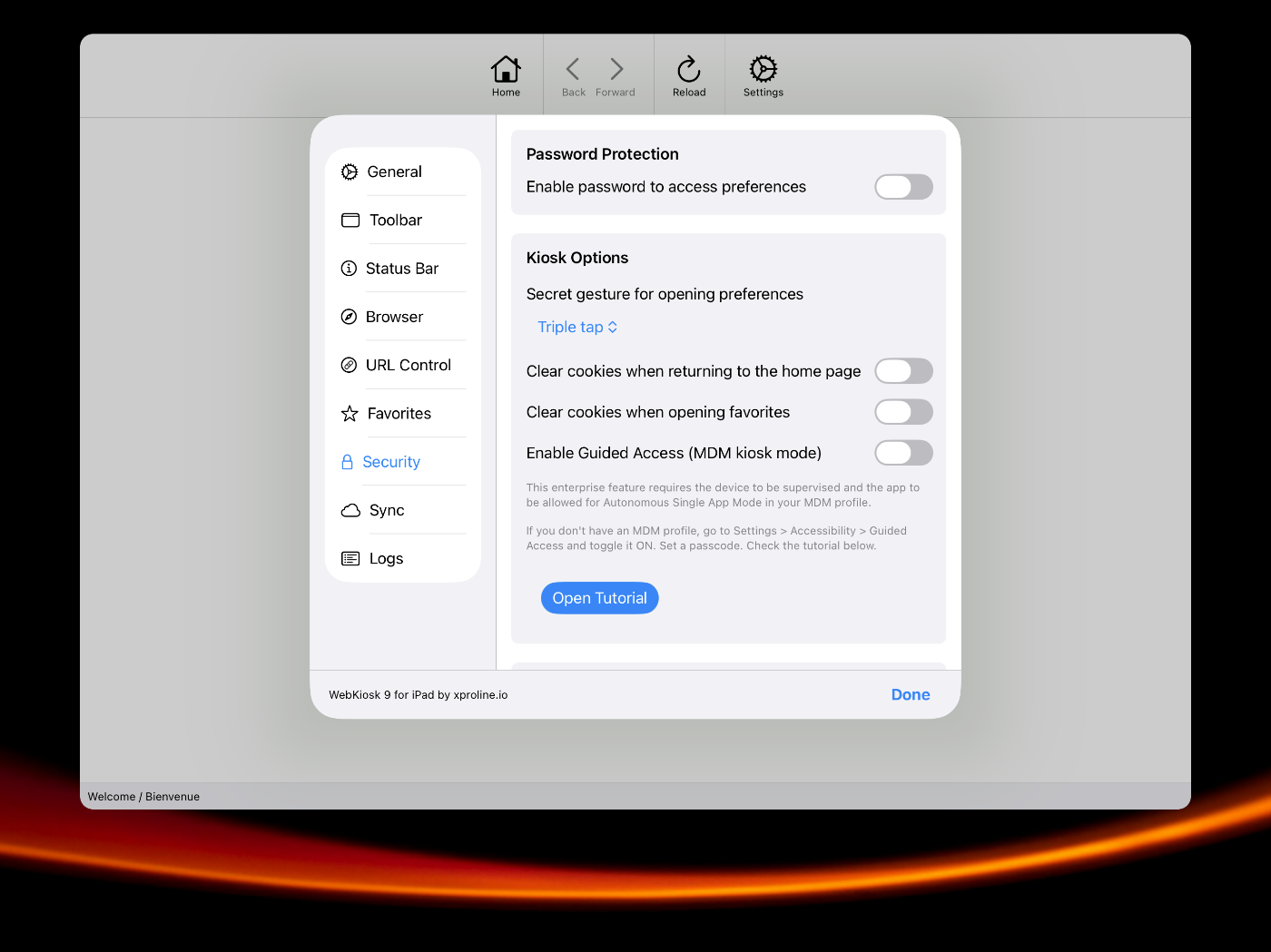
Task: Click the Favorites star icon
Action: click(x=350, y=414)
